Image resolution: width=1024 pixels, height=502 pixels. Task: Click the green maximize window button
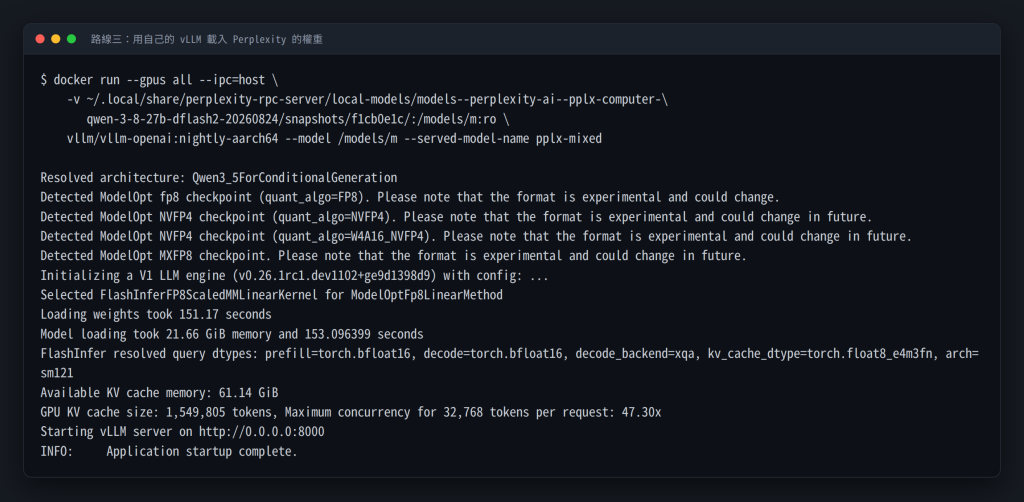click(x=71, y=39)
